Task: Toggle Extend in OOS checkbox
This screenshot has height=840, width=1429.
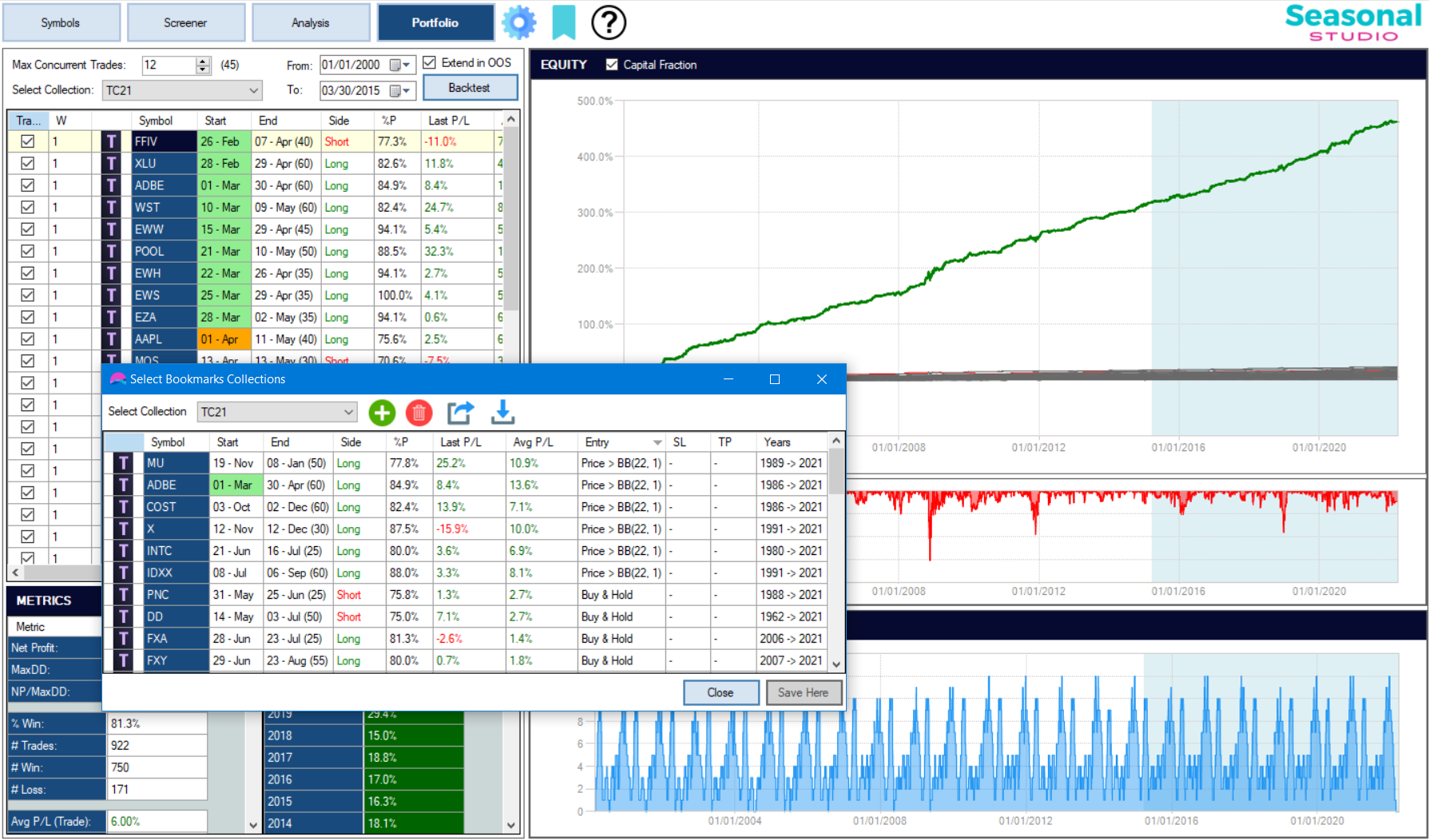Action: [x=429, y=62]
